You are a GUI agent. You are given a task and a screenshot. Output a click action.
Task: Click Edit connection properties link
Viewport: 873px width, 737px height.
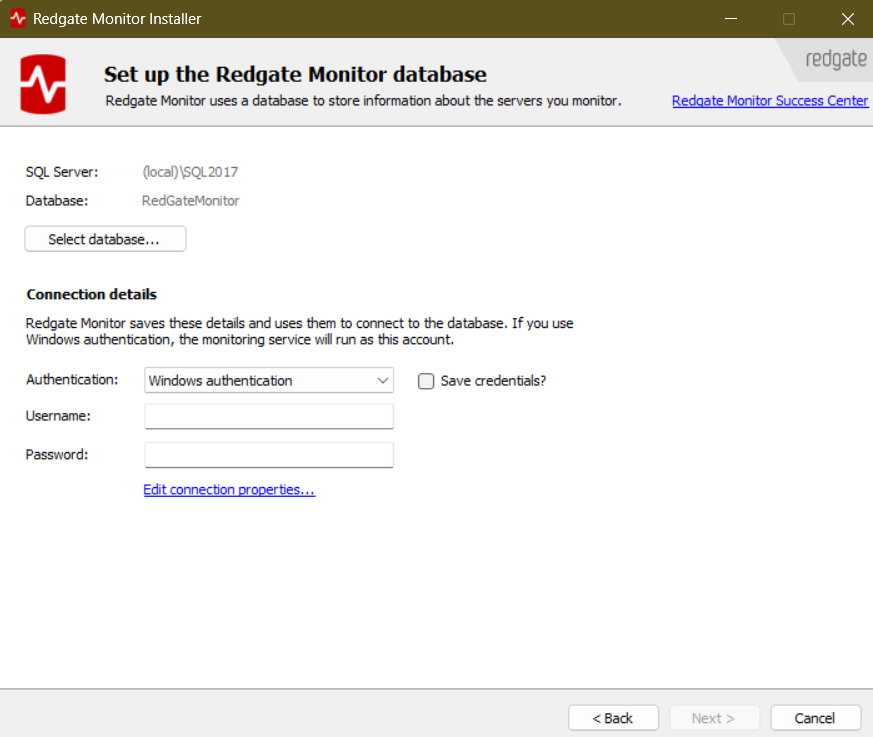(x=229, y=490)
